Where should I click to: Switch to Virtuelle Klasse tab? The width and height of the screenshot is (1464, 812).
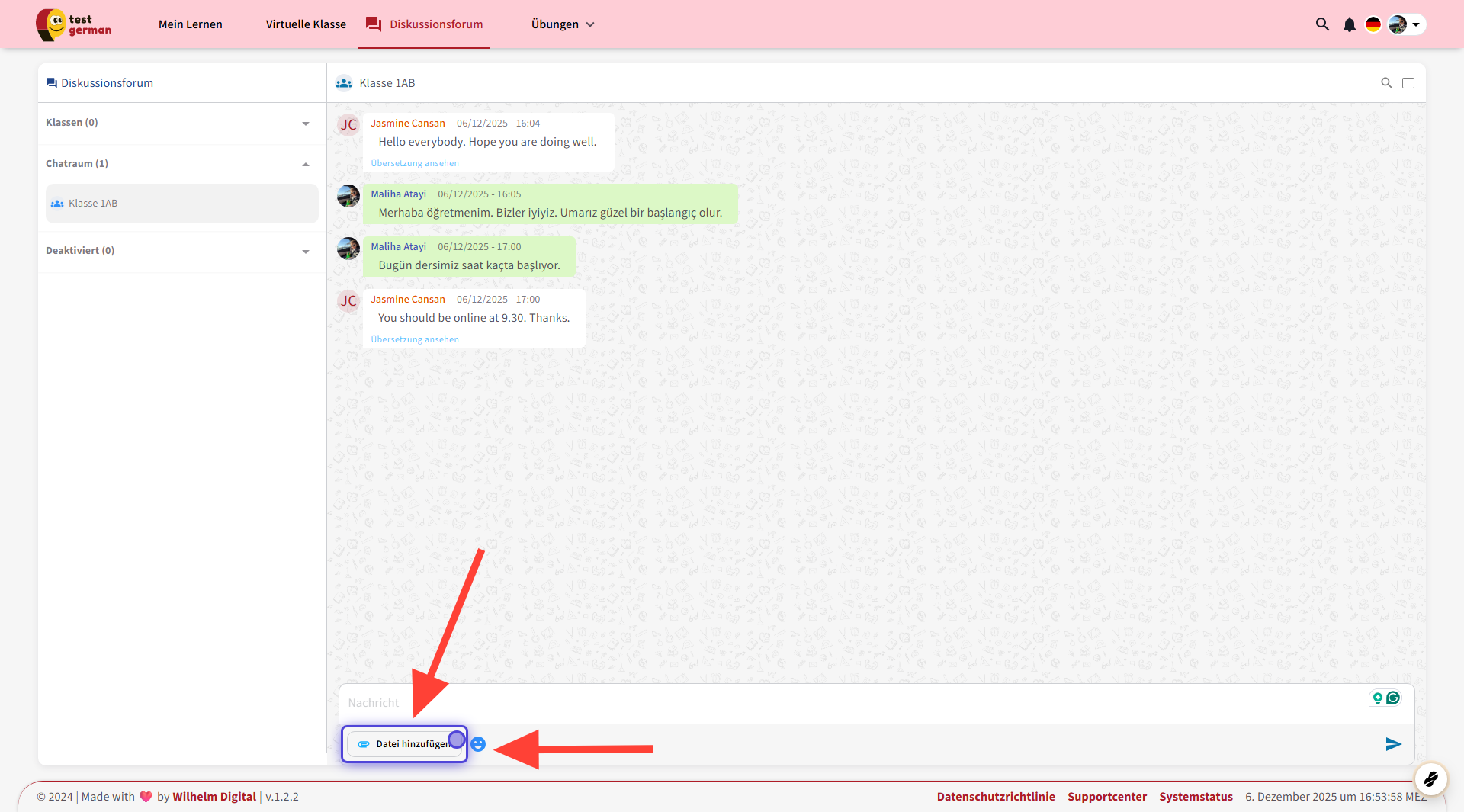coord(306,24)
